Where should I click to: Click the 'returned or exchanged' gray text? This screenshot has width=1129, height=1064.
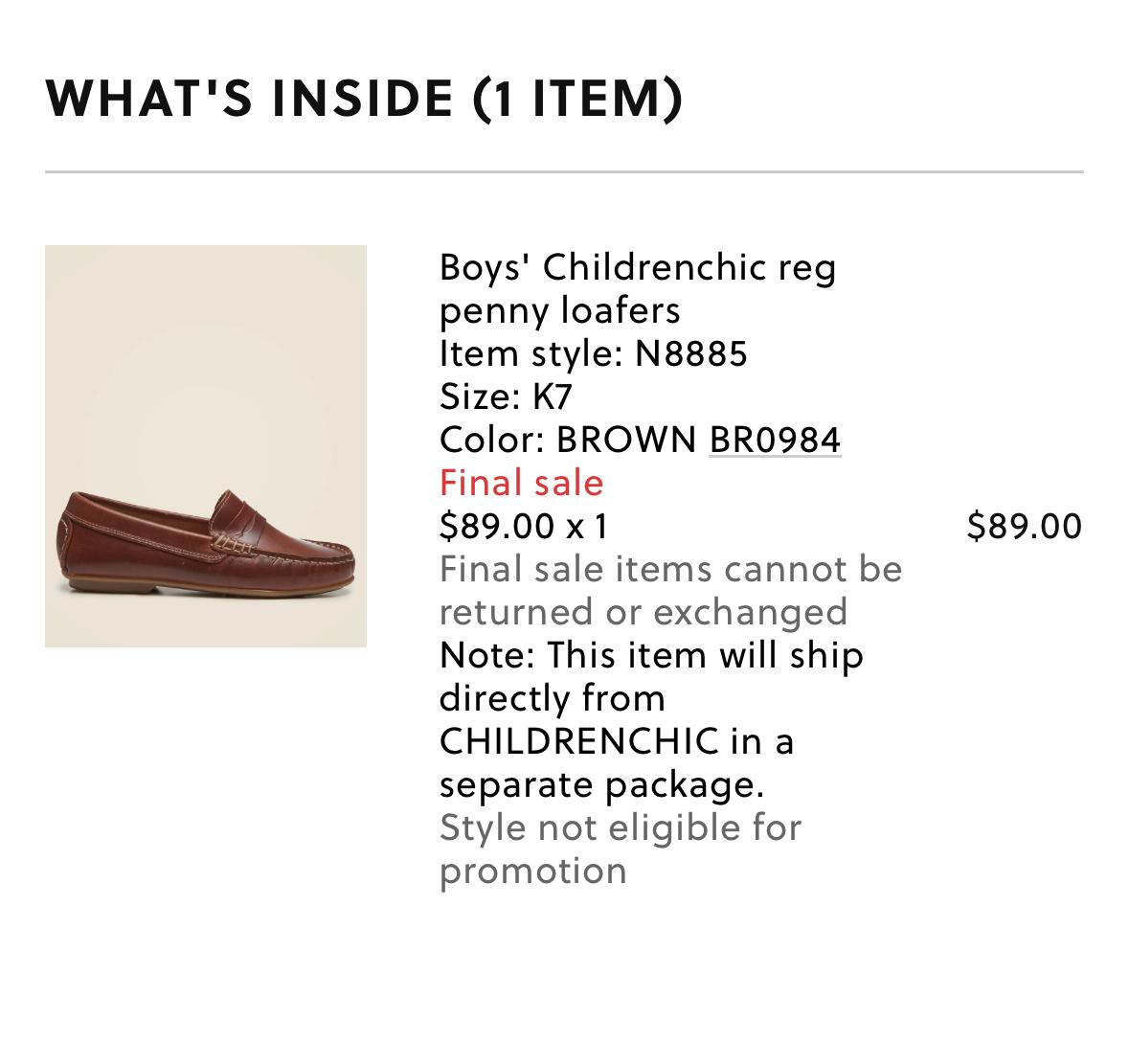pos(644,612)
